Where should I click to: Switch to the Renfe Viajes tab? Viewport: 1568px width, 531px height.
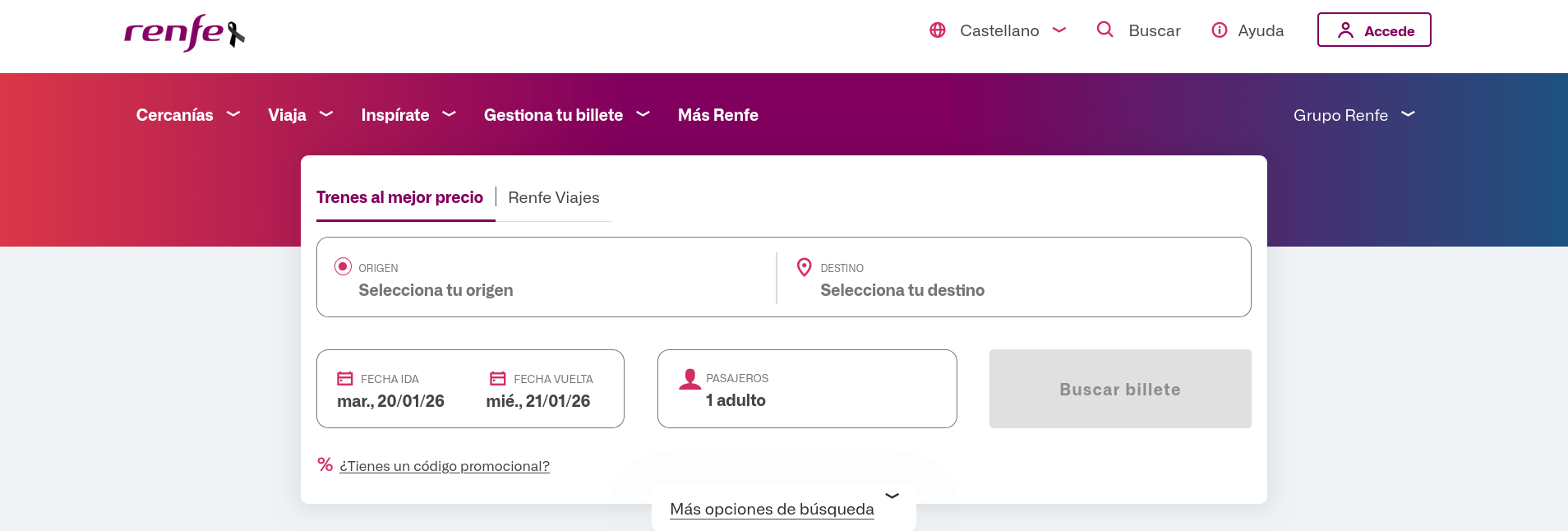pyautogui.click(x=554, y=198)
